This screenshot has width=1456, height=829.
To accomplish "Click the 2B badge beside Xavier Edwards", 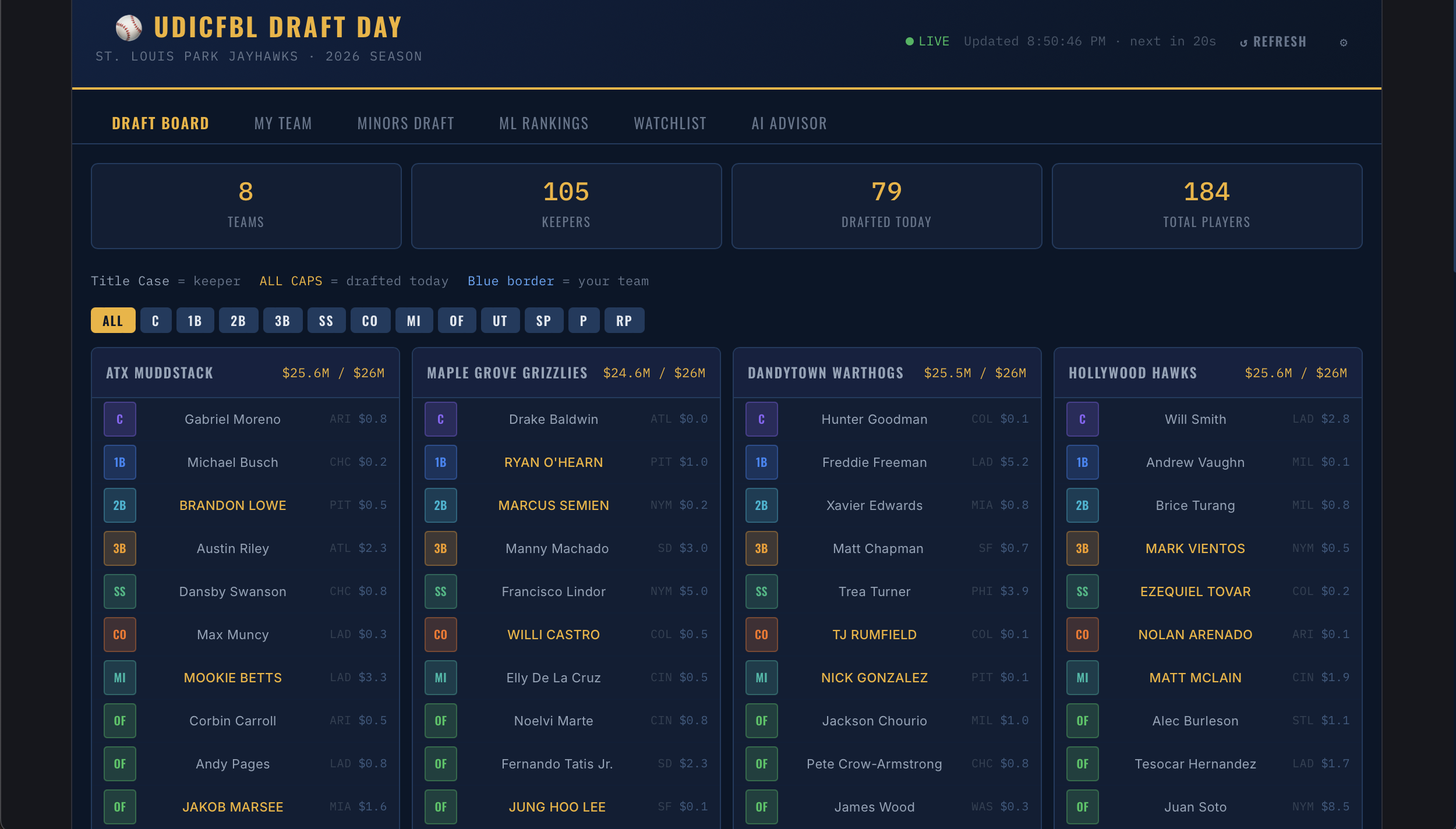I will (x=762, y=505).
